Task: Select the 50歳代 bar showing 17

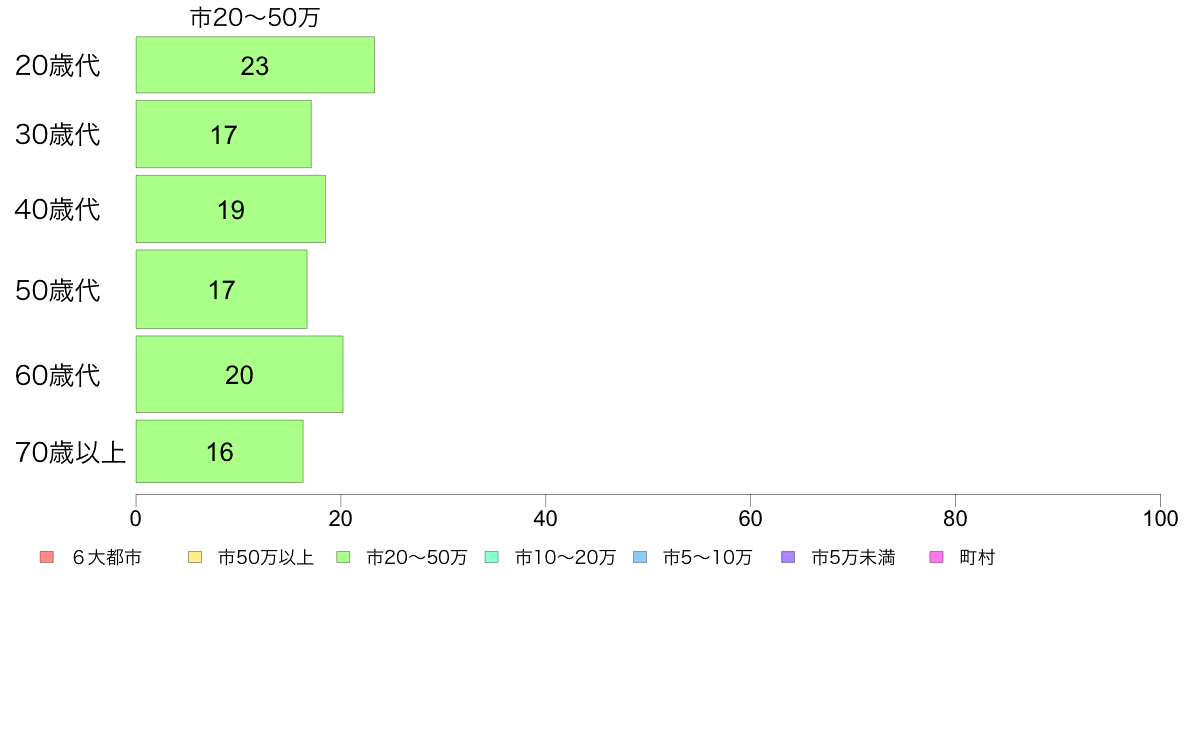Action: pyautogui.click(x=221, y=290)
